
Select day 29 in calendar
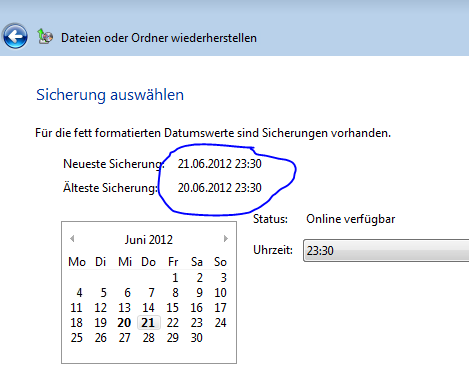pyautogui.click(x=172, y=338)
